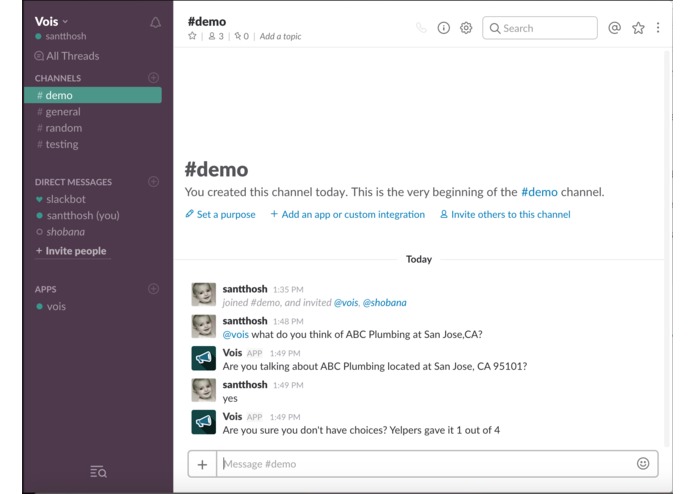The width and height of the screenshot is (695, 494).
Task: Click @vois mention in ABC Plumbing question
Action: [x=235, y=335]
